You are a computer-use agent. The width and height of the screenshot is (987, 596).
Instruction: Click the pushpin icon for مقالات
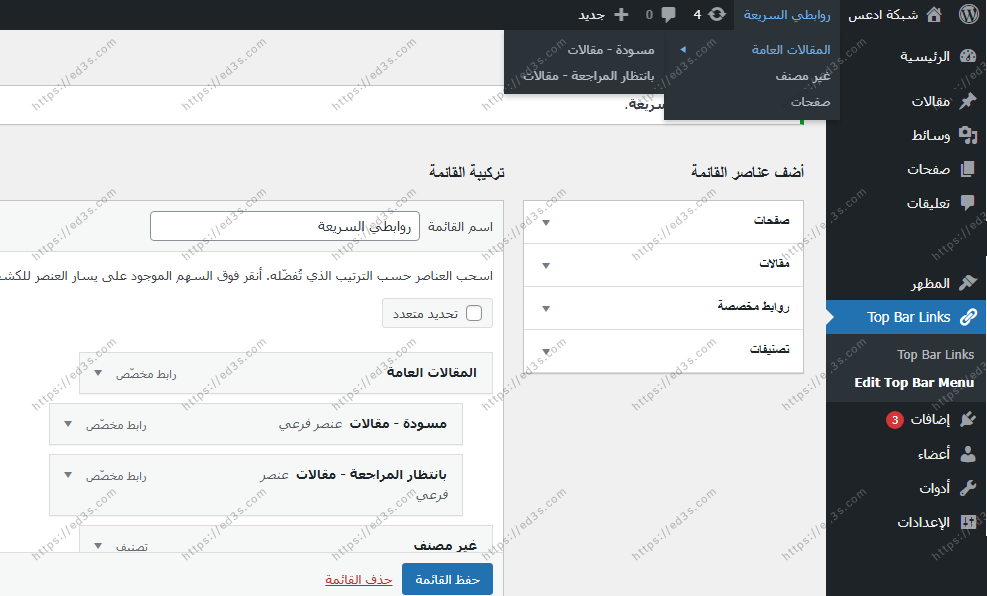[967, 101]
